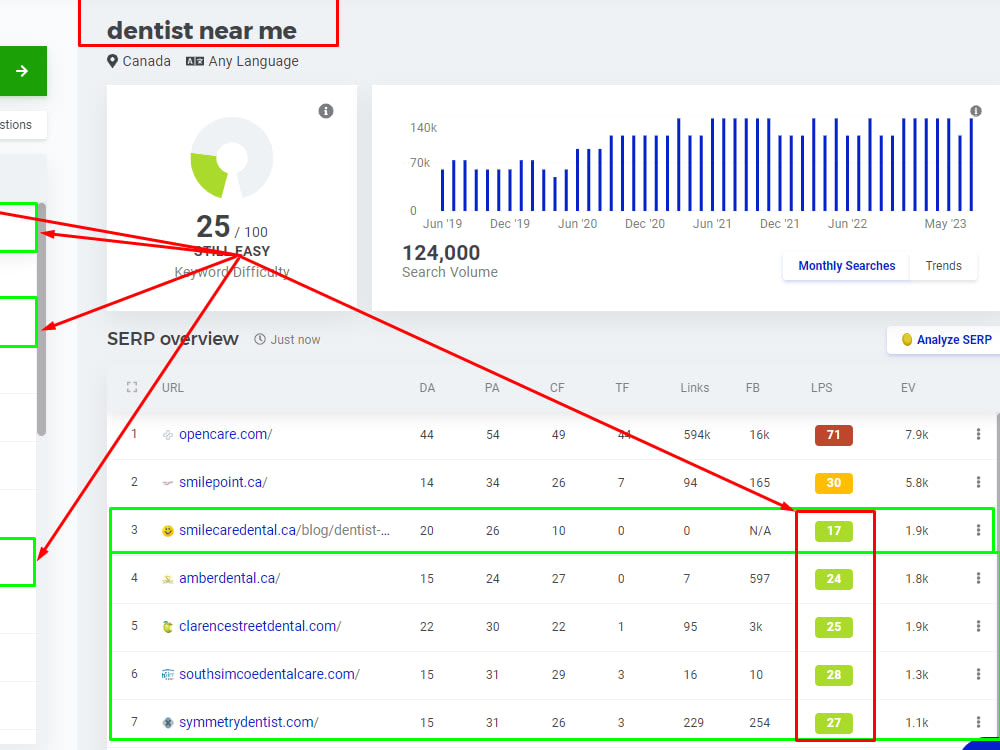
Task: Click the left panel vertical scrollbar
Action: pos(41,319)
